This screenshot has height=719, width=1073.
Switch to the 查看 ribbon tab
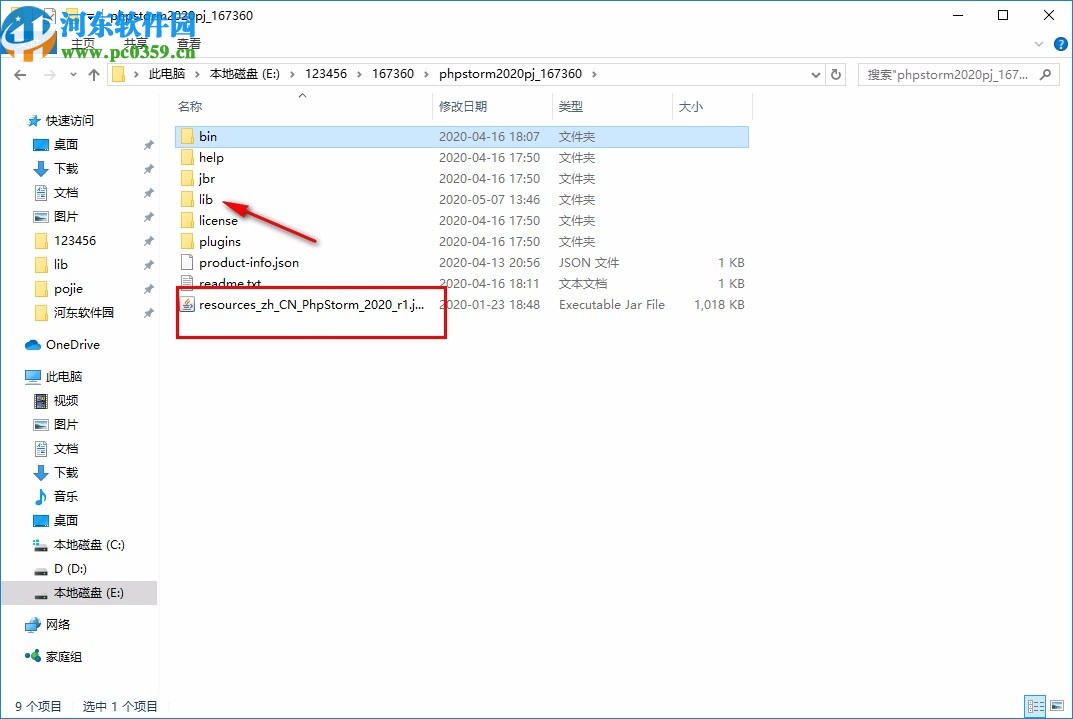coord(188,43)
